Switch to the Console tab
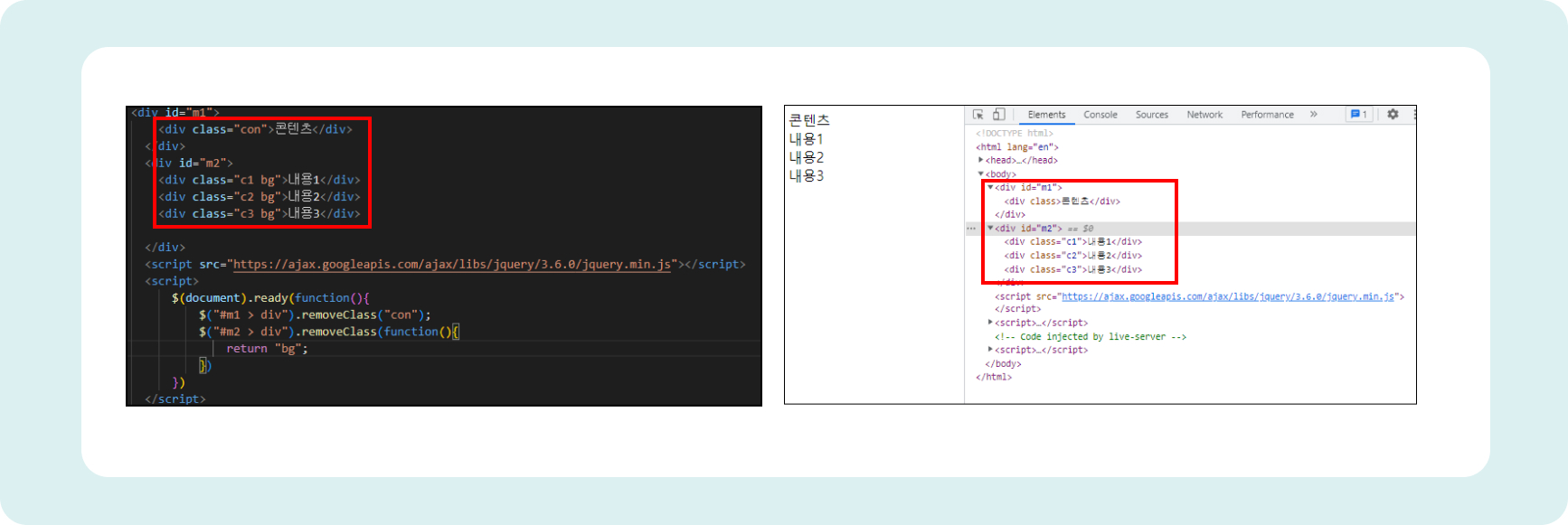The image size is (1568, 525). click(1100, 115)
